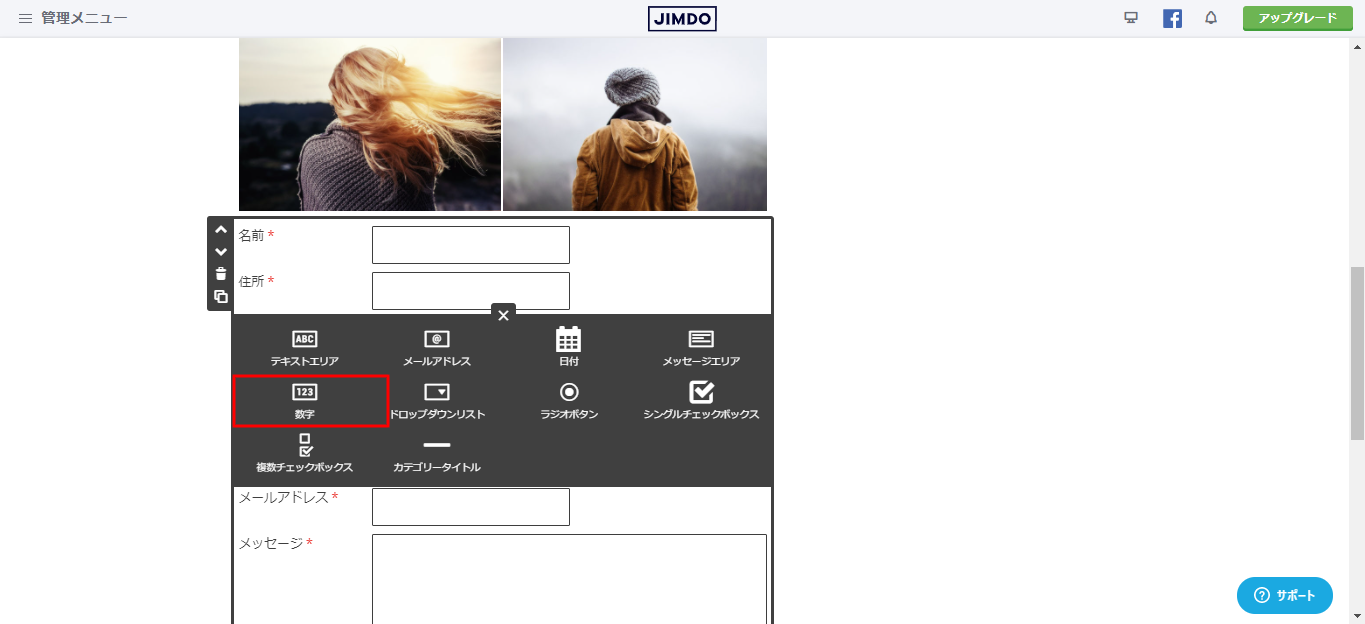Select the blonde woman photo
Image resolution: width=1365 pixels, height=624 pixels.
tap(370, 124)
